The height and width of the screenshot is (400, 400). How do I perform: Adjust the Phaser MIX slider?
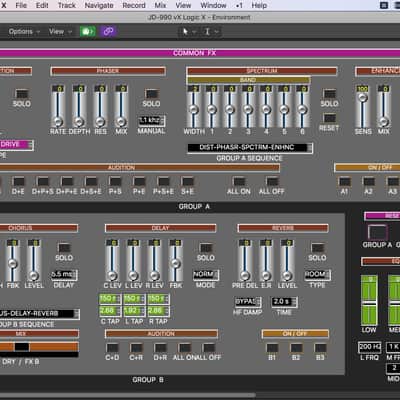point(121,106)
